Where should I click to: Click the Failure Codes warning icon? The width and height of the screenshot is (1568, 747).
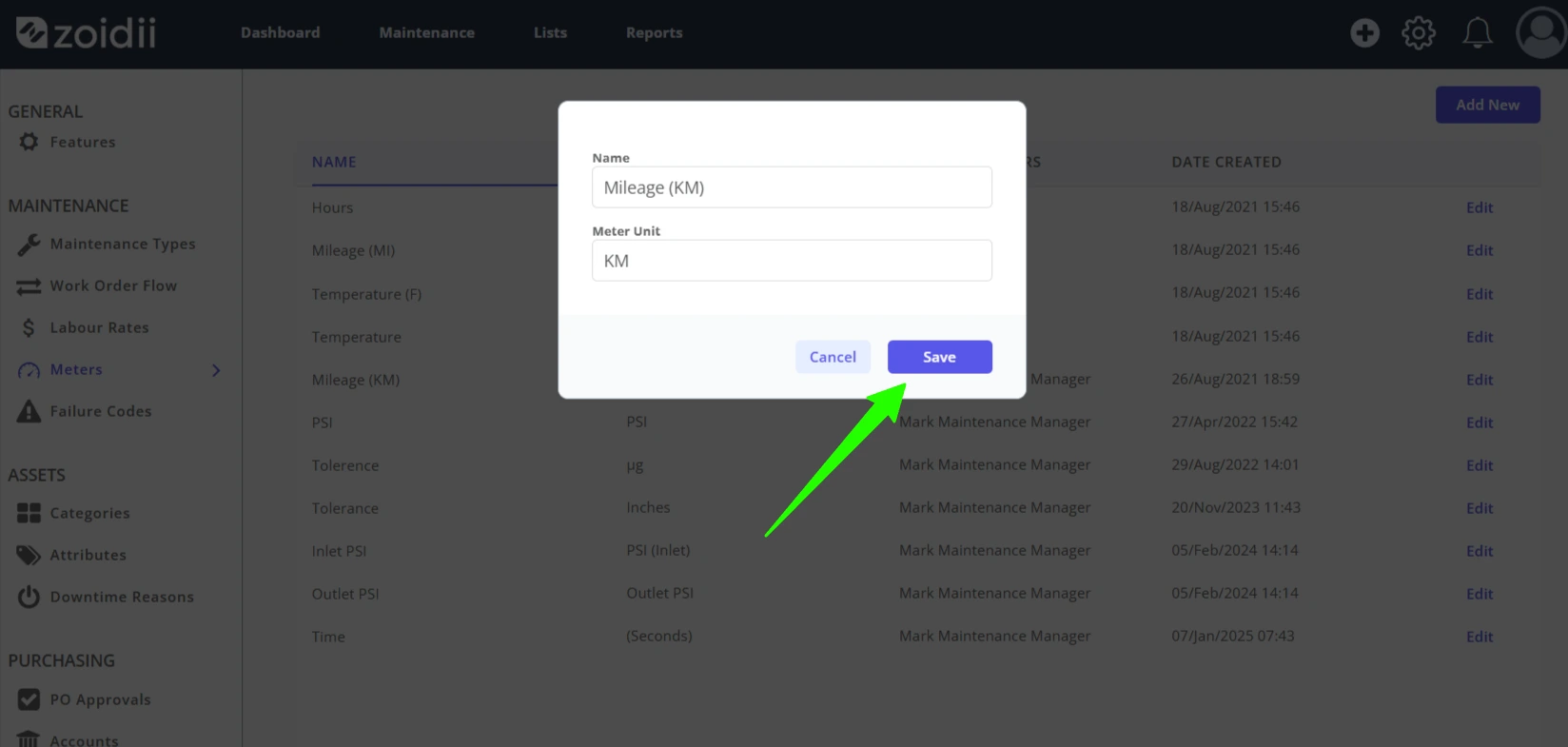29,411
